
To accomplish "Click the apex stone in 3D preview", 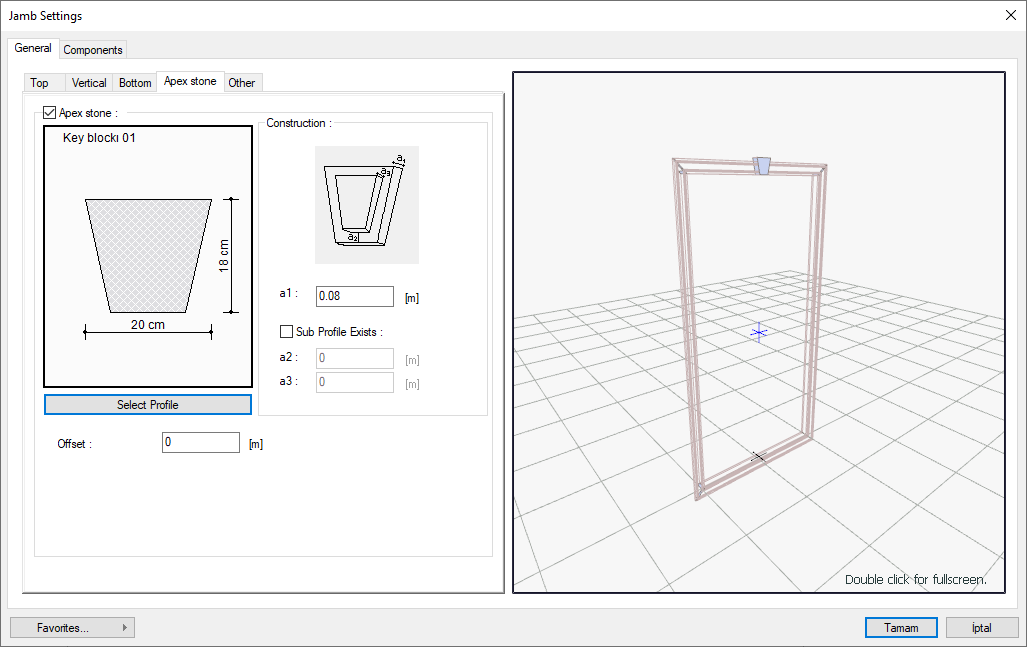I will [x=762, y=165].
